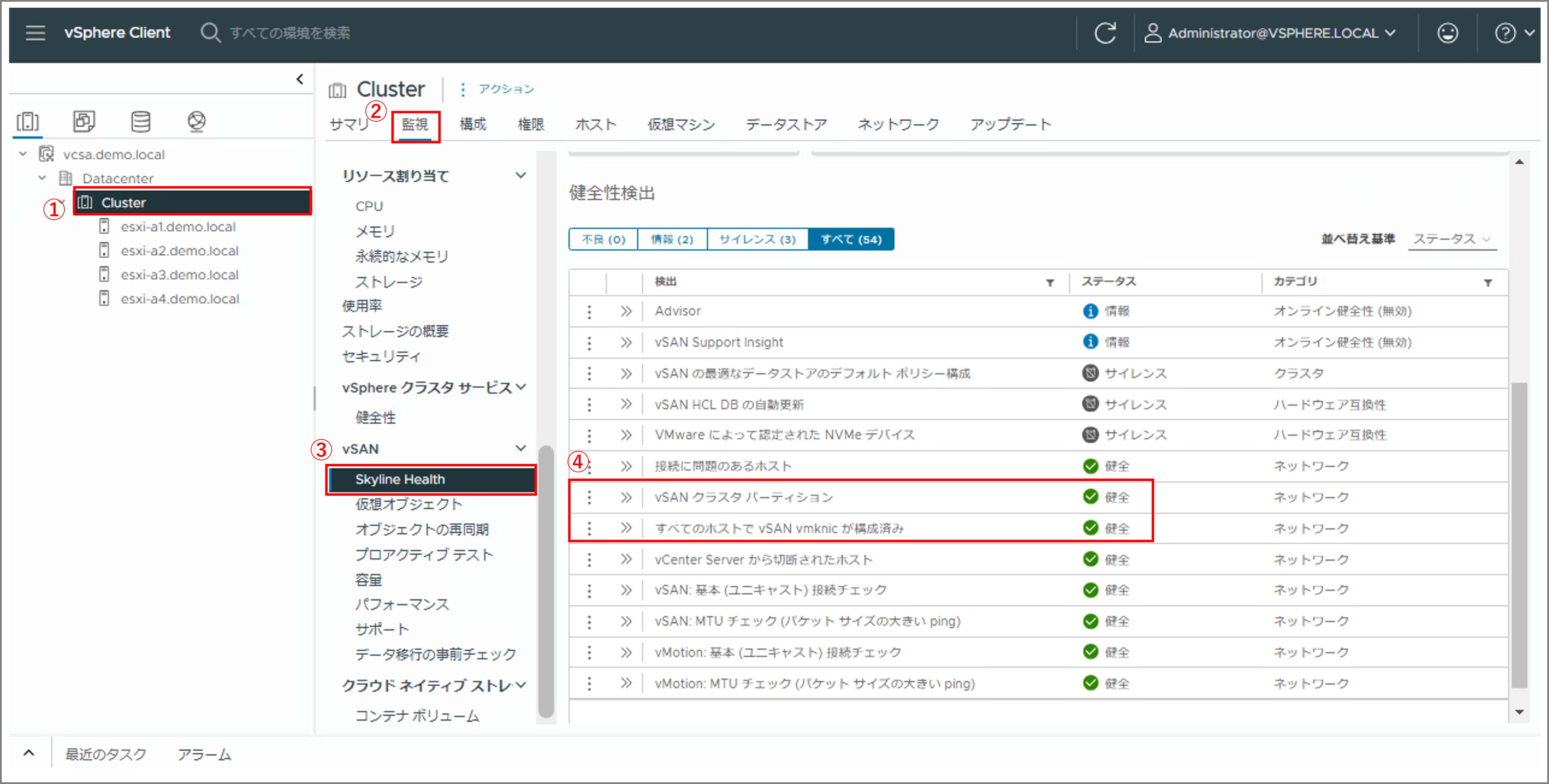Show 不良 (0) findings
The height and width of the screenshot is (784, 1549).
pyautogui.click(x=603, y=239)
